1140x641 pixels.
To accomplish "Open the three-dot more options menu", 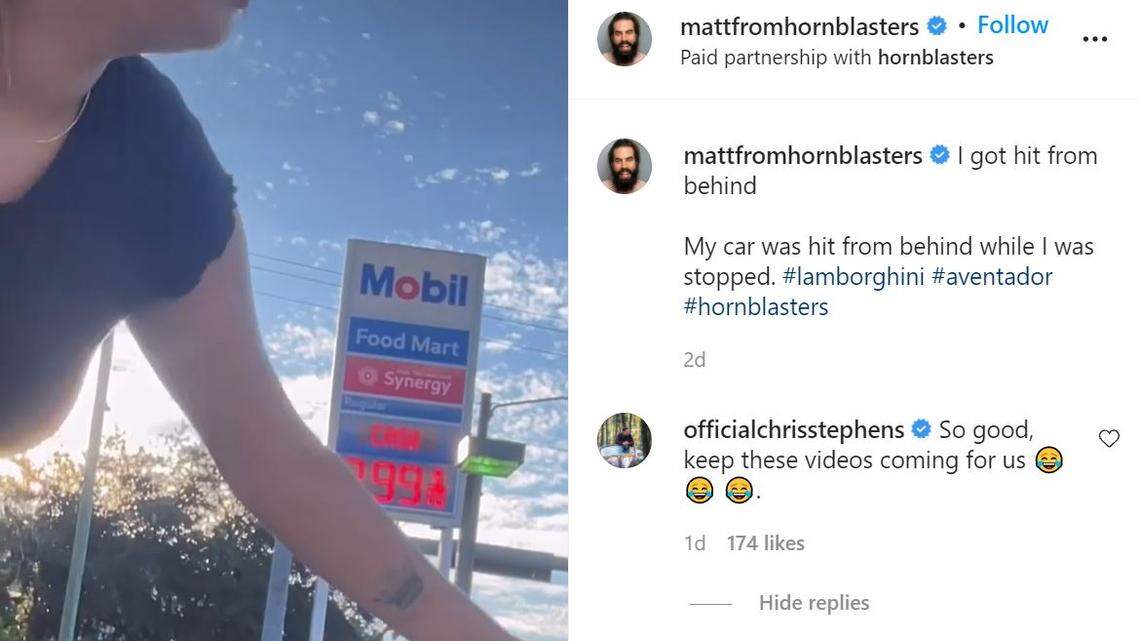I will pyautogui.click(x=1094, y=39).
